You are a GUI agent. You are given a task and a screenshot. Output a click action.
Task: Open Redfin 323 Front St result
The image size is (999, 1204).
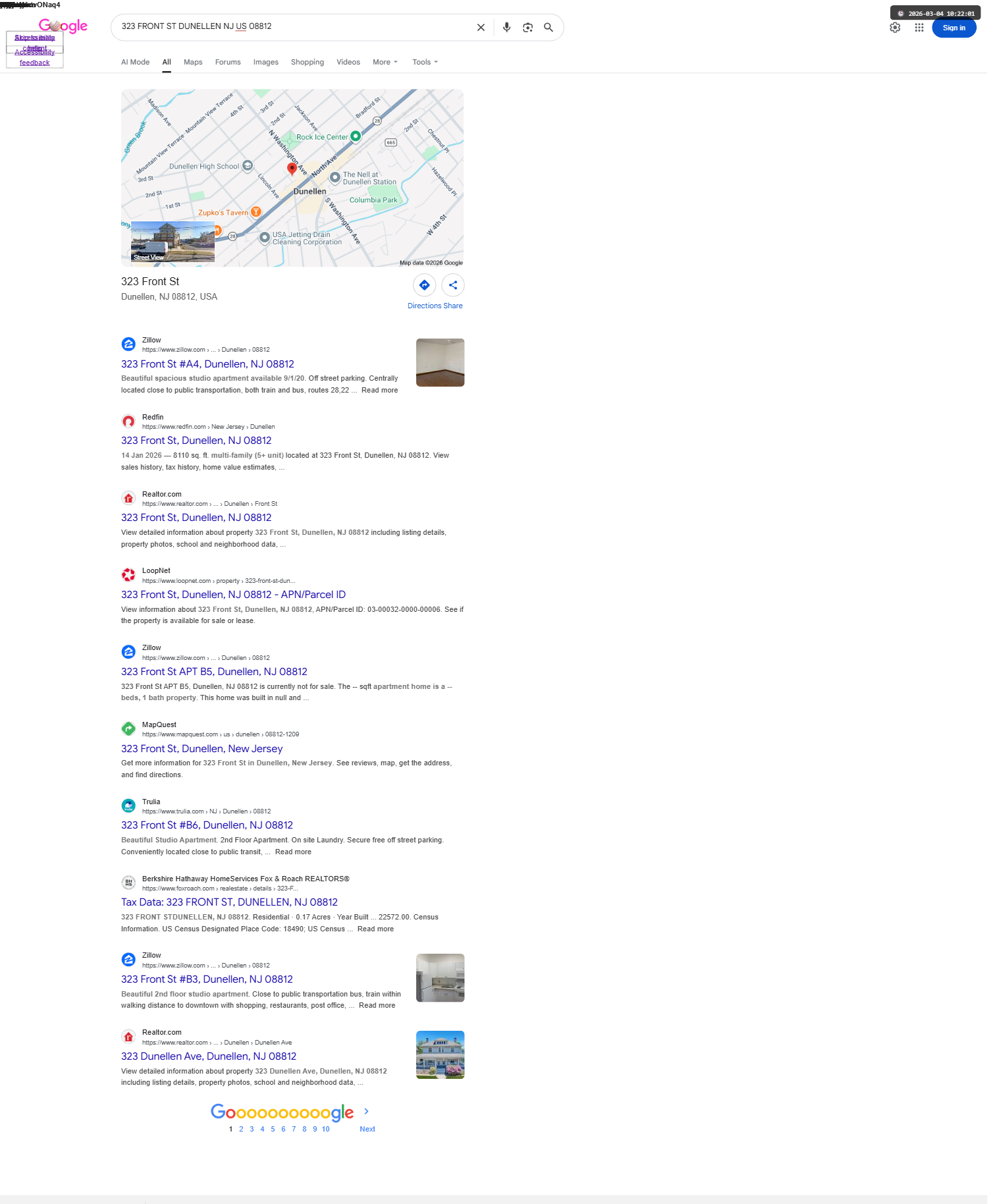click(x=196, y=441)
